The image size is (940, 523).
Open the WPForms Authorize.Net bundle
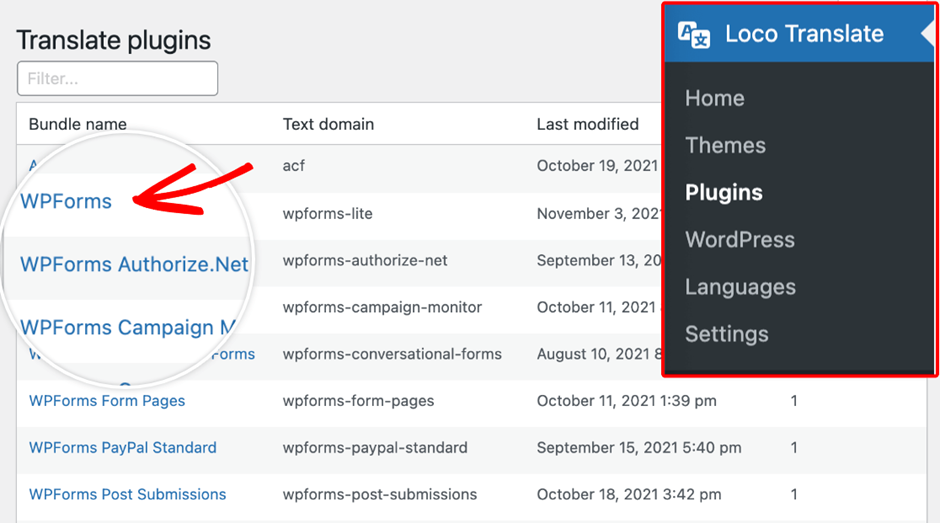point(134,265)
